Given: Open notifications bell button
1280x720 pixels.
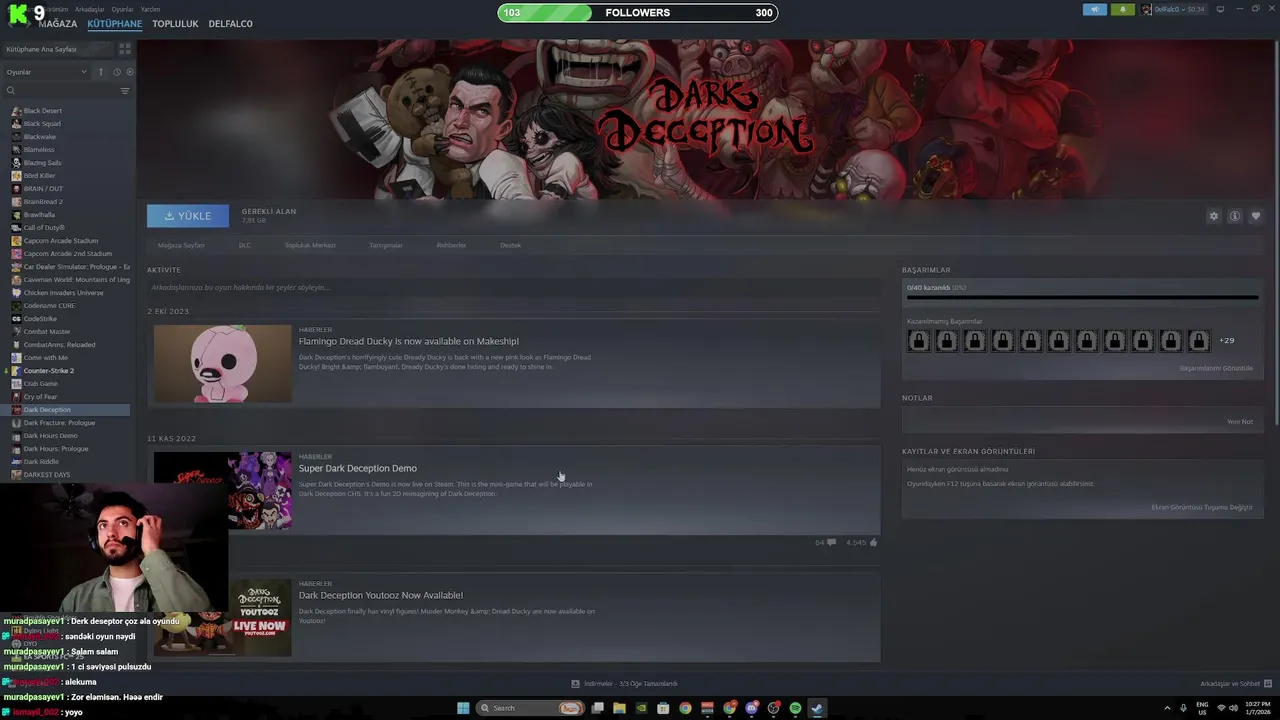Looking at the screenshot, I should pyautogui.click(x=1122, y=9).
